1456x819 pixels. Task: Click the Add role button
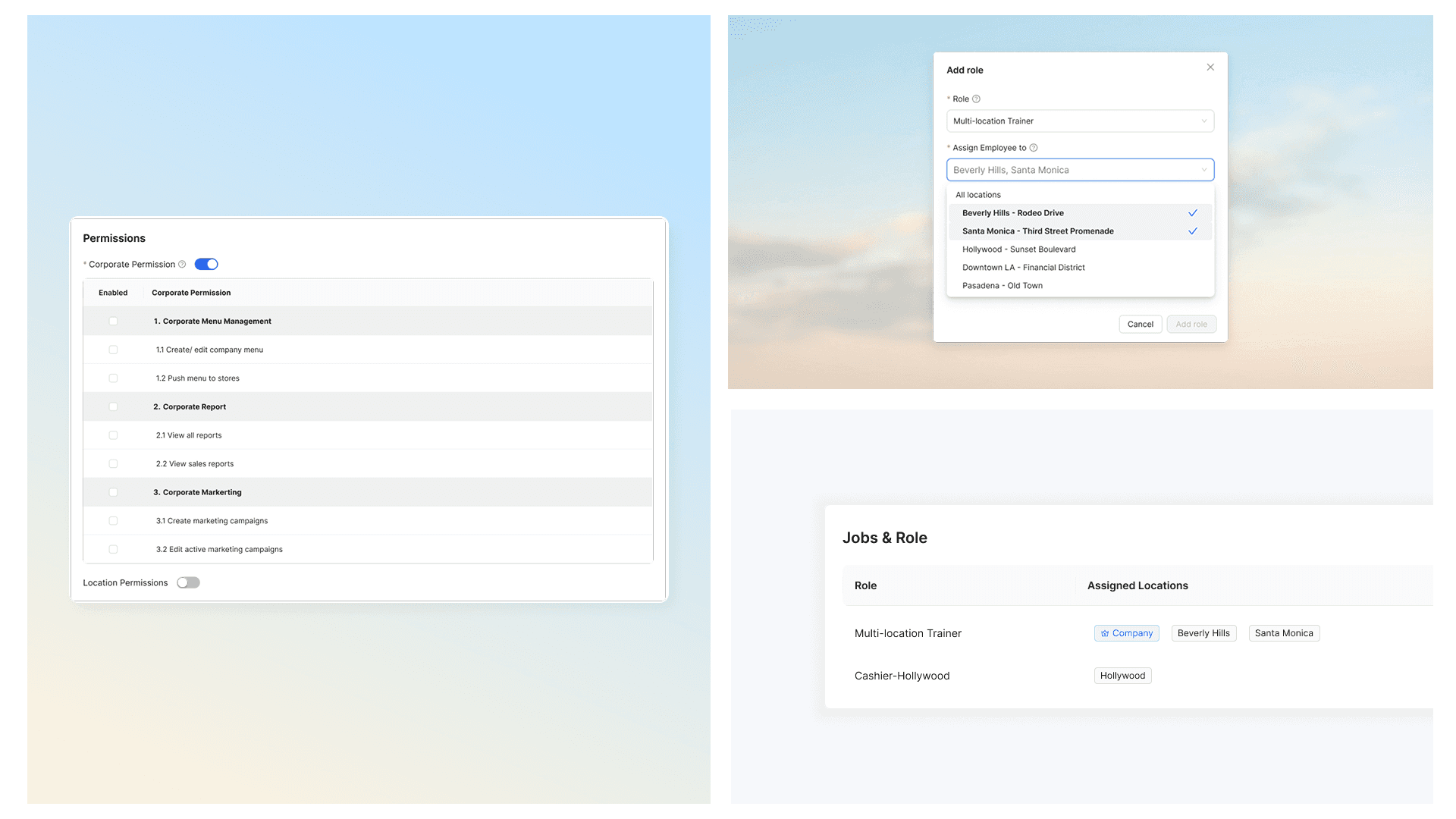click(1191, 325)
